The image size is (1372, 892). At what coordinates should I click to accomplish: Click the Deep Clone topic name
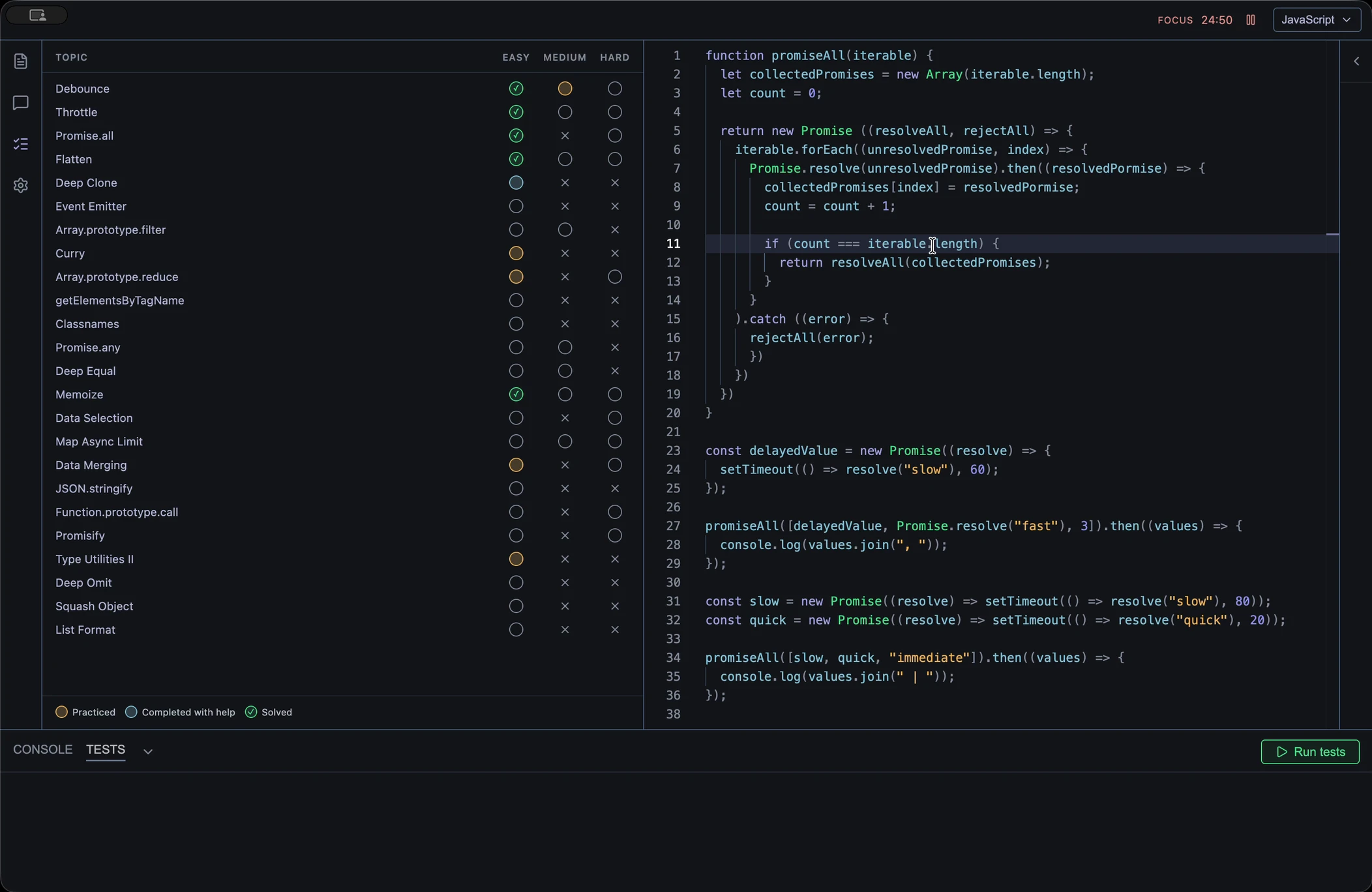(86, 183)
